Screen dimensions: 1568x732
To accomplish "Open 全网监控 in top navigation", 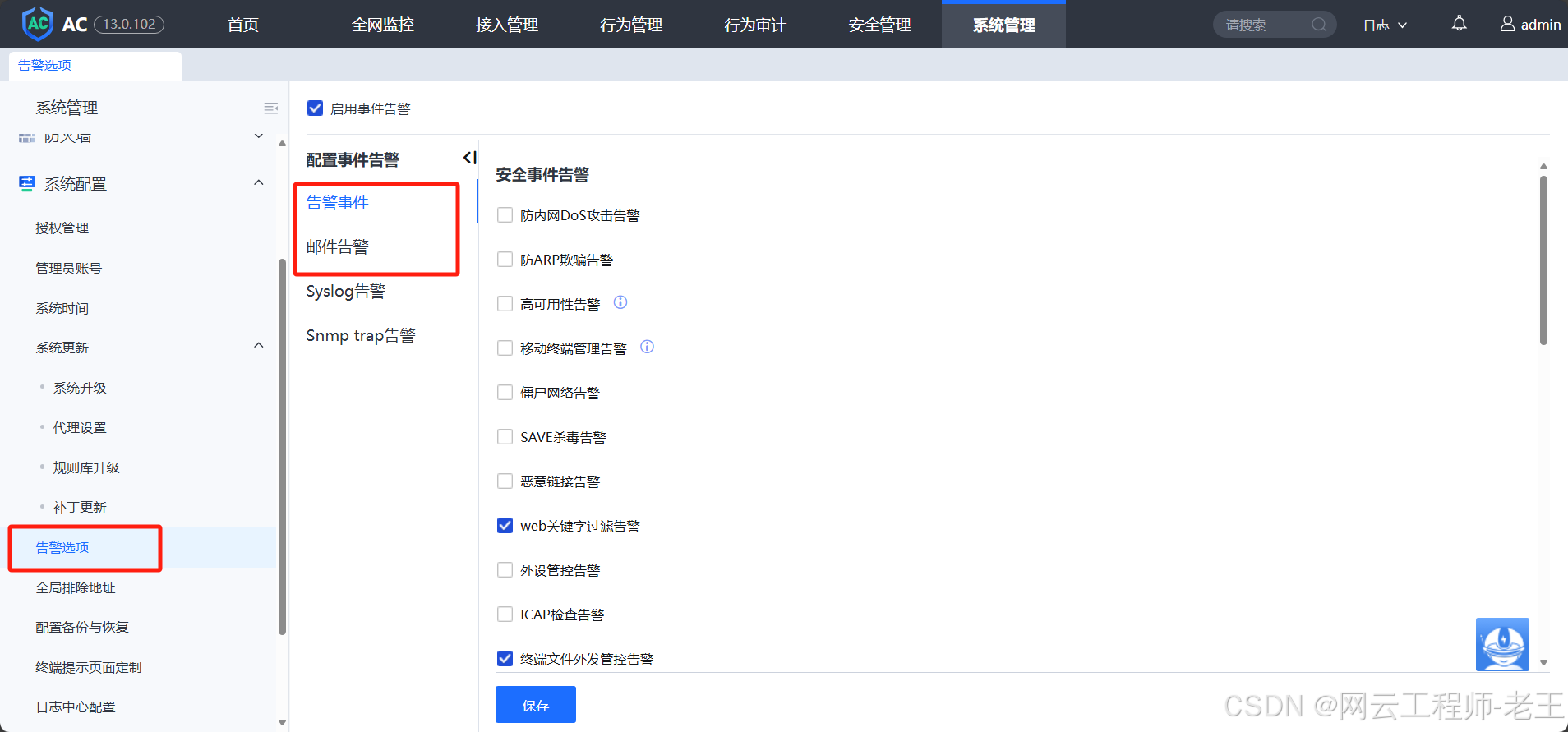I will pyautogui.click(x=383, y=25).
